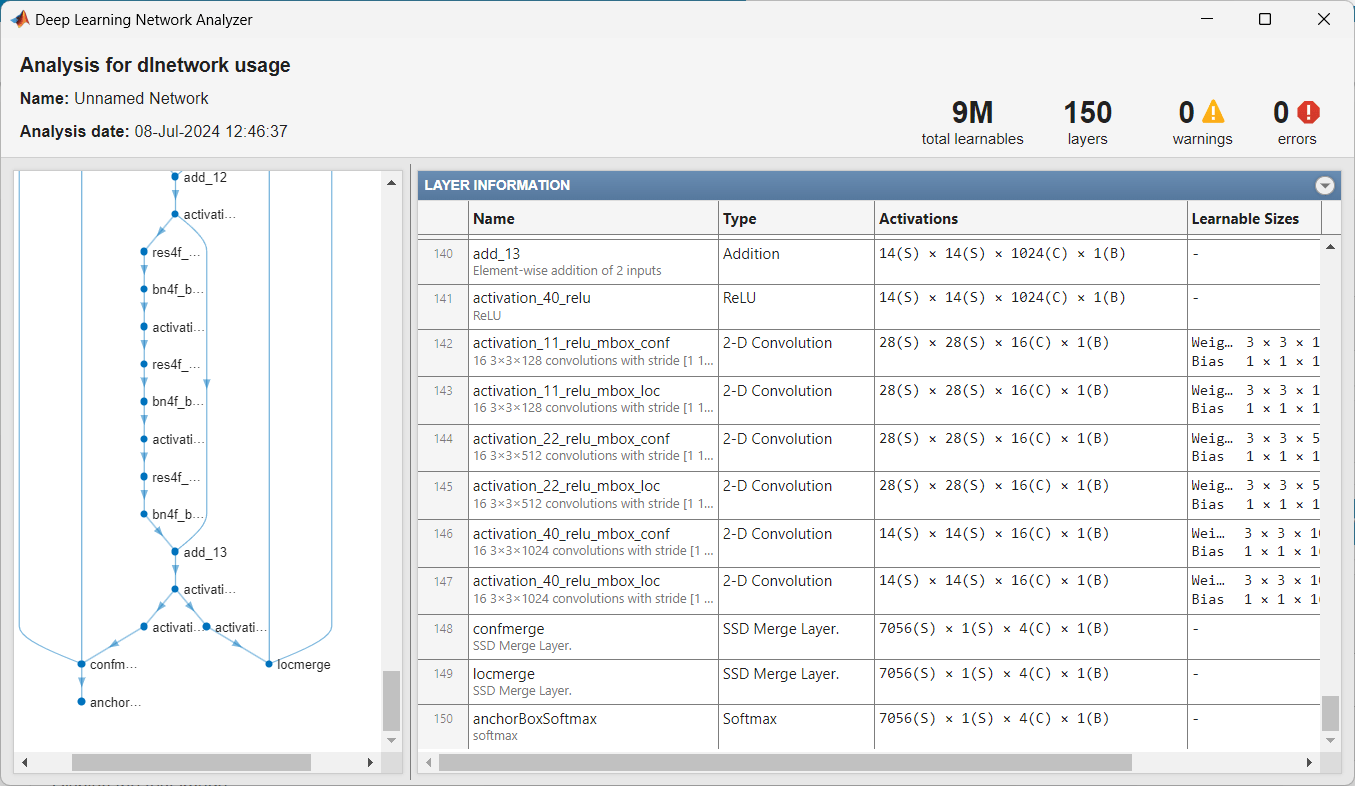Click the confmerge graph node

pyautogui.click(x=81, y=664)
